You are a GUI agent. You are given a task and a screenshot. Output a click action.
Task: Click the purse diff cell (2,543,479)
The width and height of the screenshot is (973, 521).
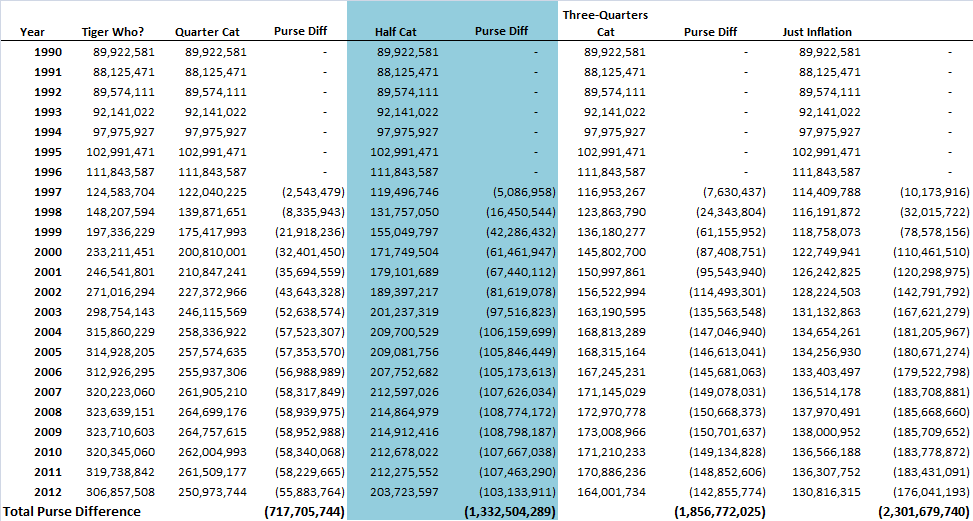(x=314, y=191)
